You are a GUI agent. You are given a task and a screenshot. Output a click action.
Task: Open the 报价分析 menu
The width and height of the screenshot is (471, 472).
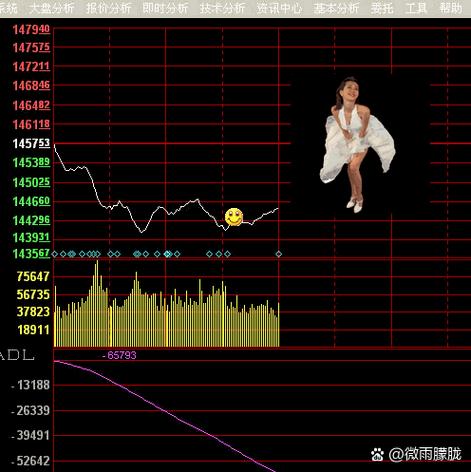coord(109,8)
